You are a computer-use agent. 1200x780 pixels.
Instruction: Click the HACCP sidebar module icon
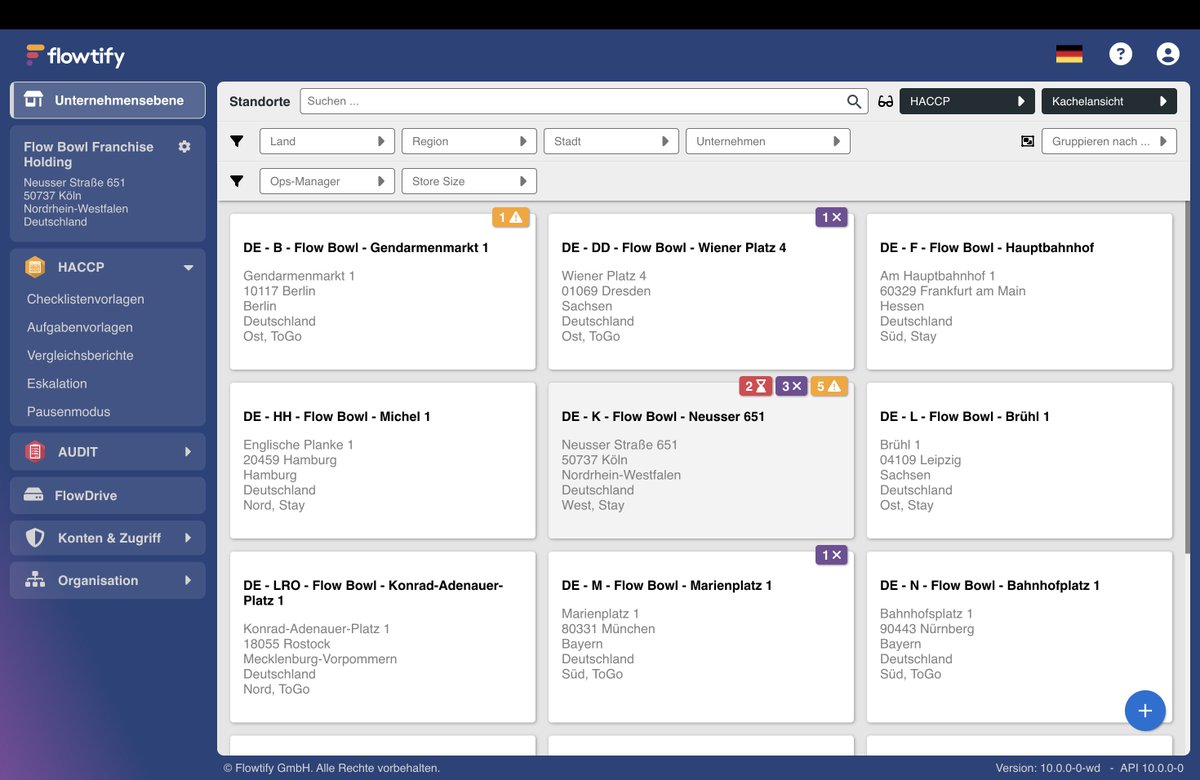35,267
